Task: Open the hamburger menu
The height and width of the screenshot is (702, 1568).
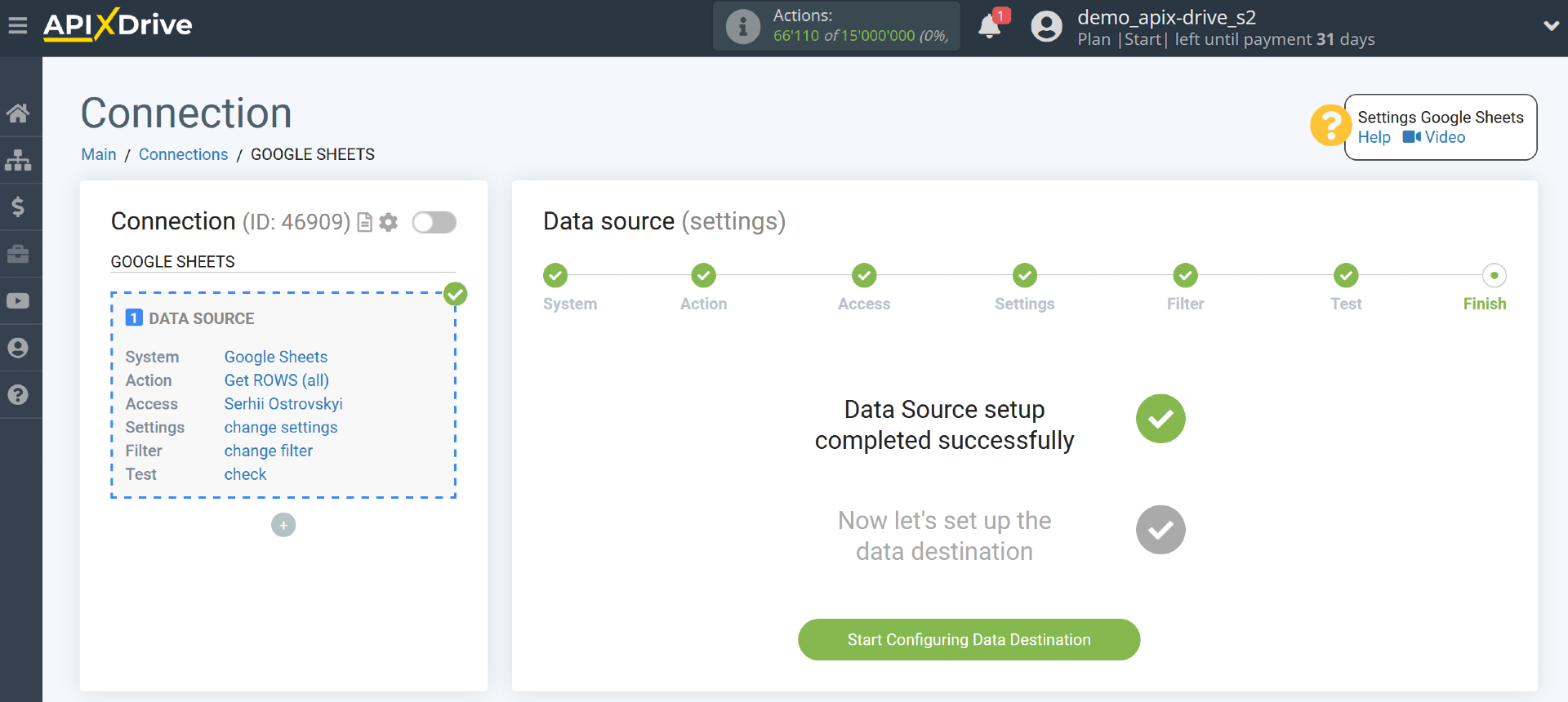Action: (x=18, y=26)
